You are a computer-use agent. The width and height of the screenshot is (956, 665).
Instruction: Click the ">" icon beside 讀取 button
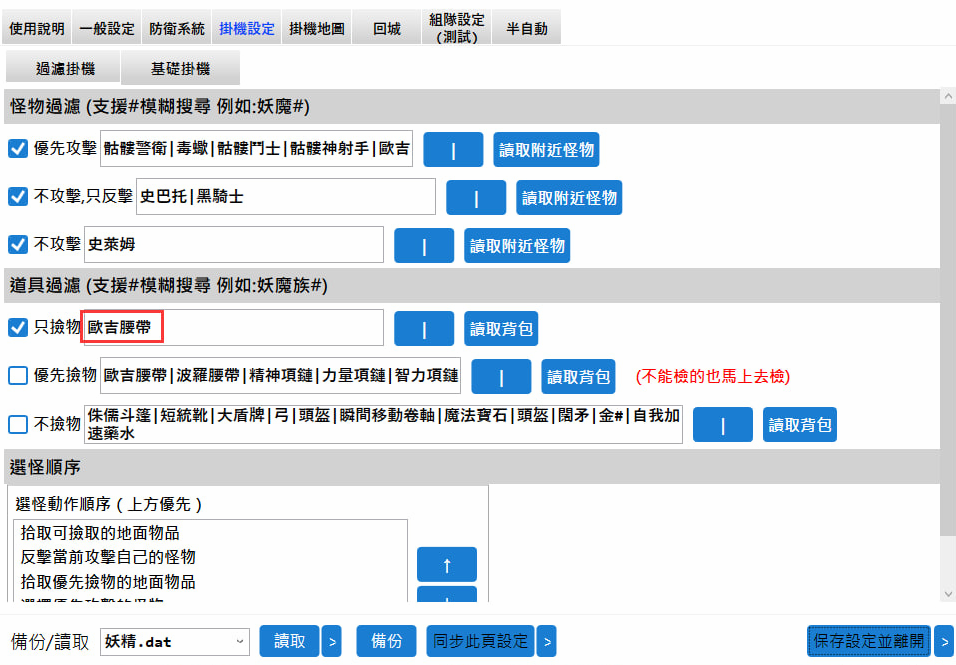pos(332,641)
